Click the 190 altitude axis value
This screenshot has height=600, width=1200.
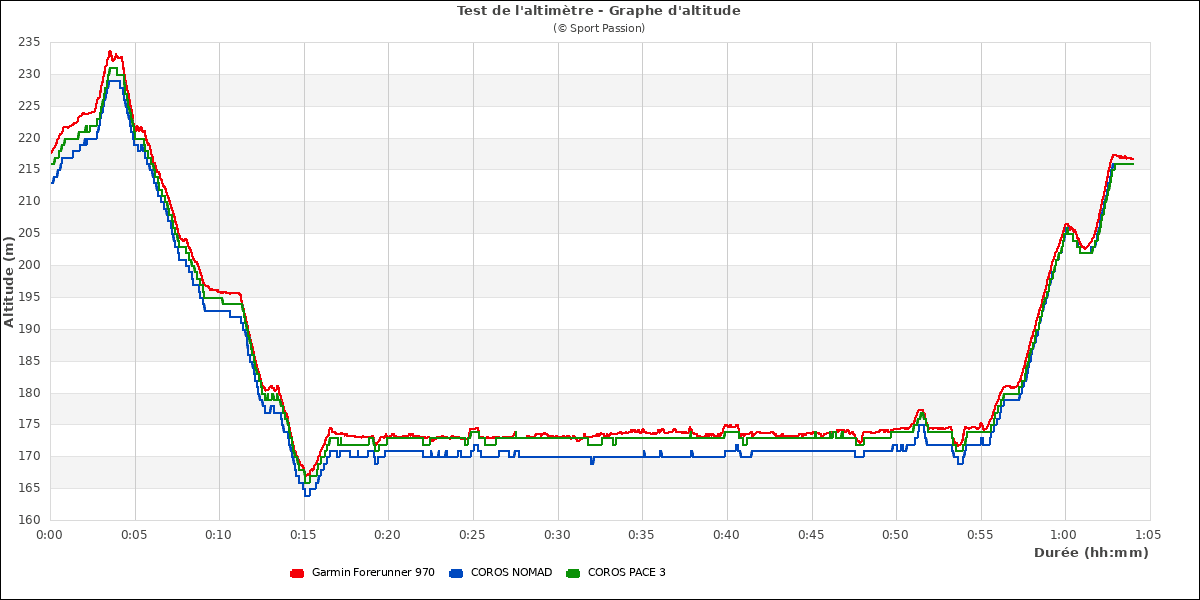(29, 329)
